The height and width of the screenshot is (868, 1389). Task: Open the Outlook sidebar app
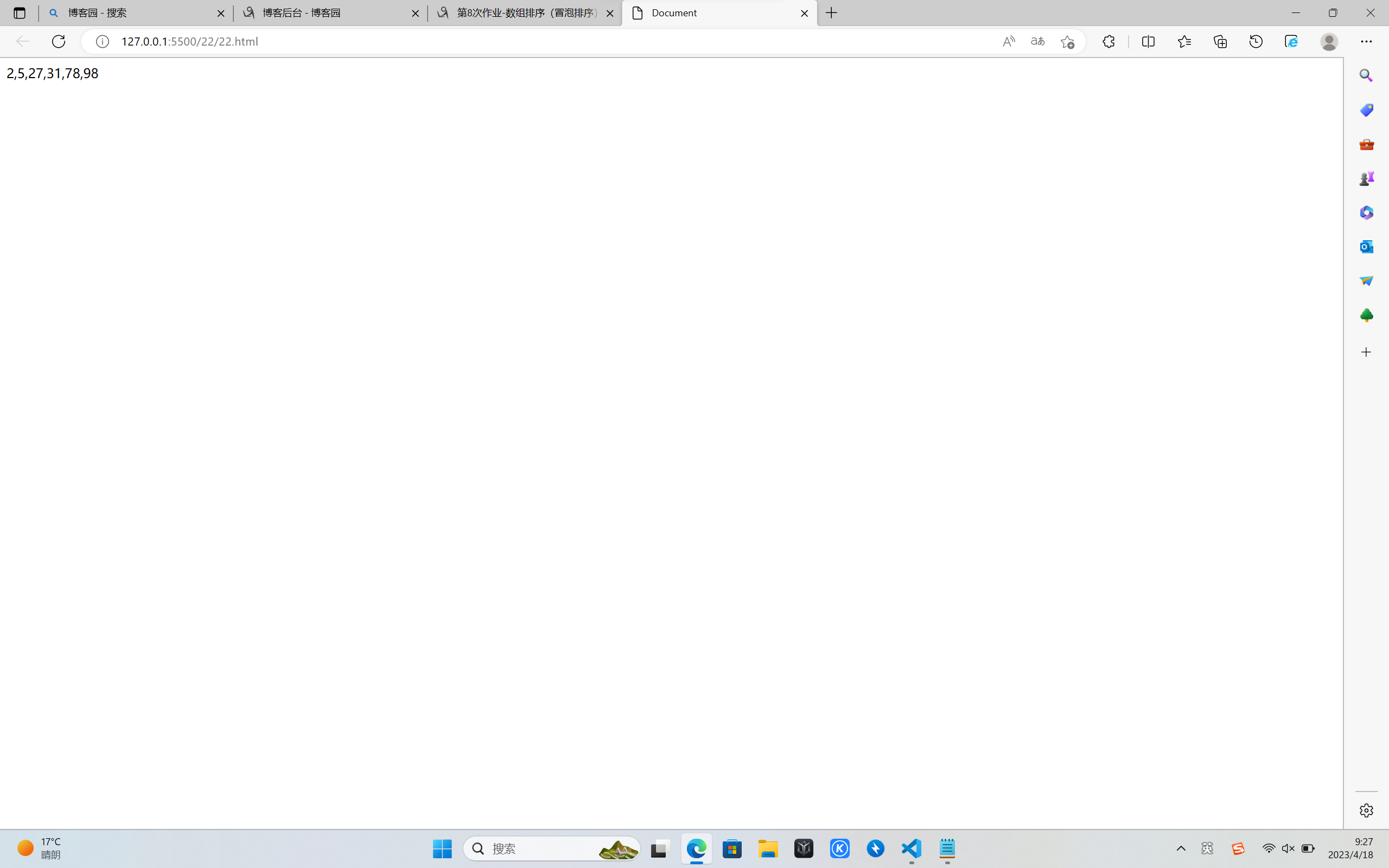(1366, 247)
